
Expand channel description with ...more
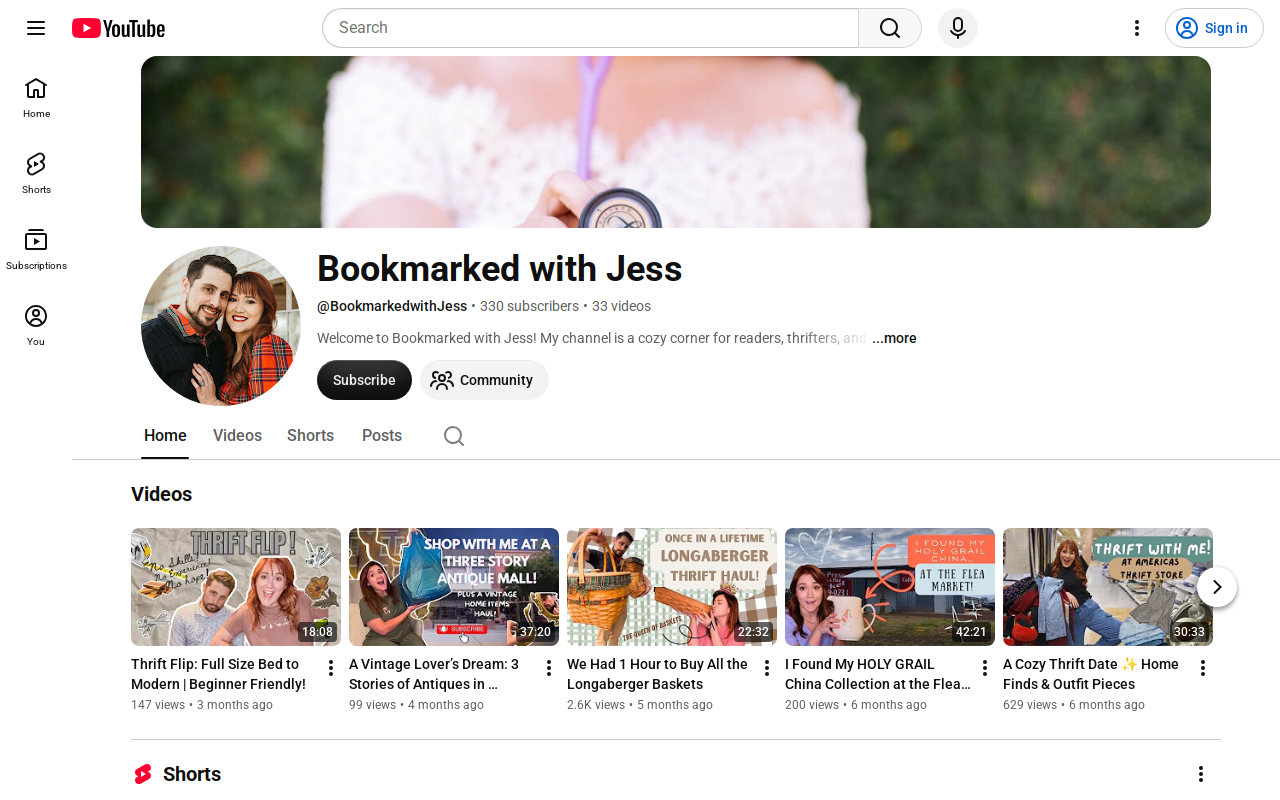(x=894, y=338)
